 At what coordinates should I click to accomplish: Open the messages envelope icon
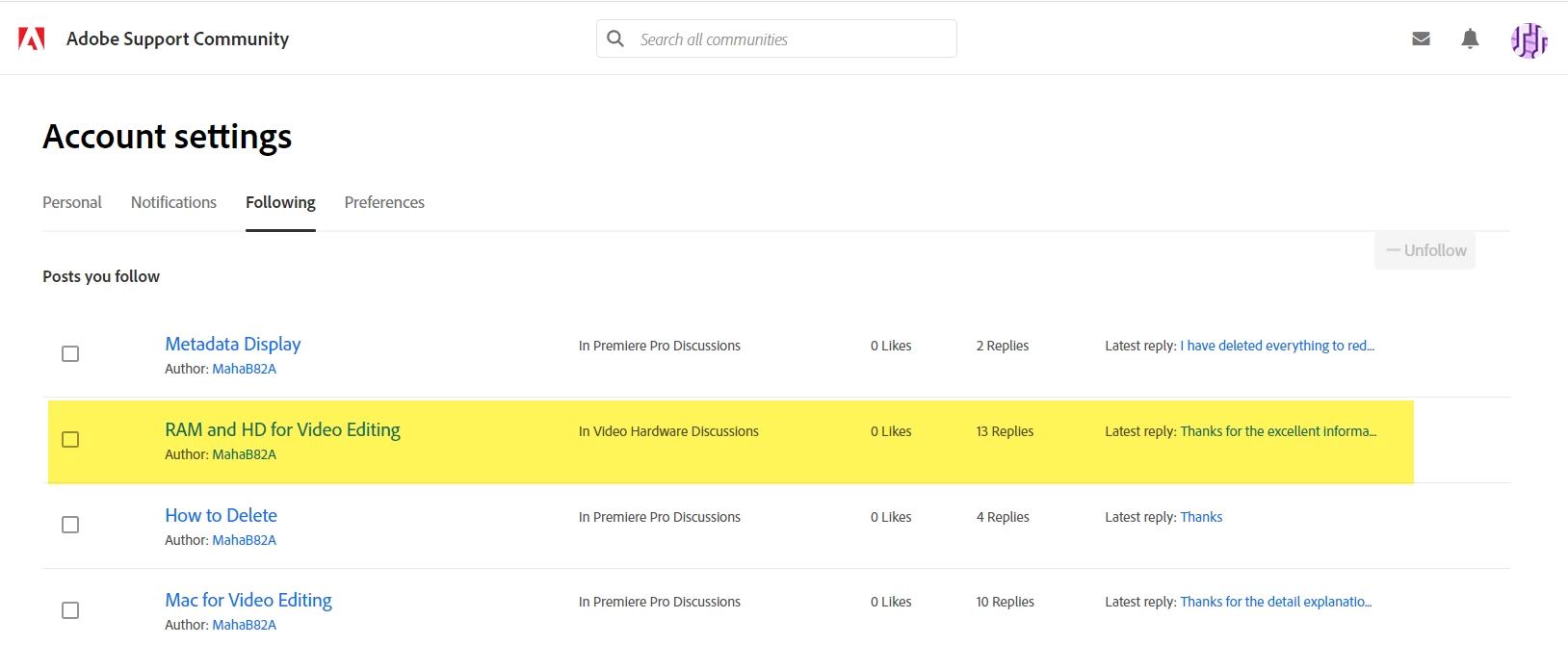[1421, 39]
